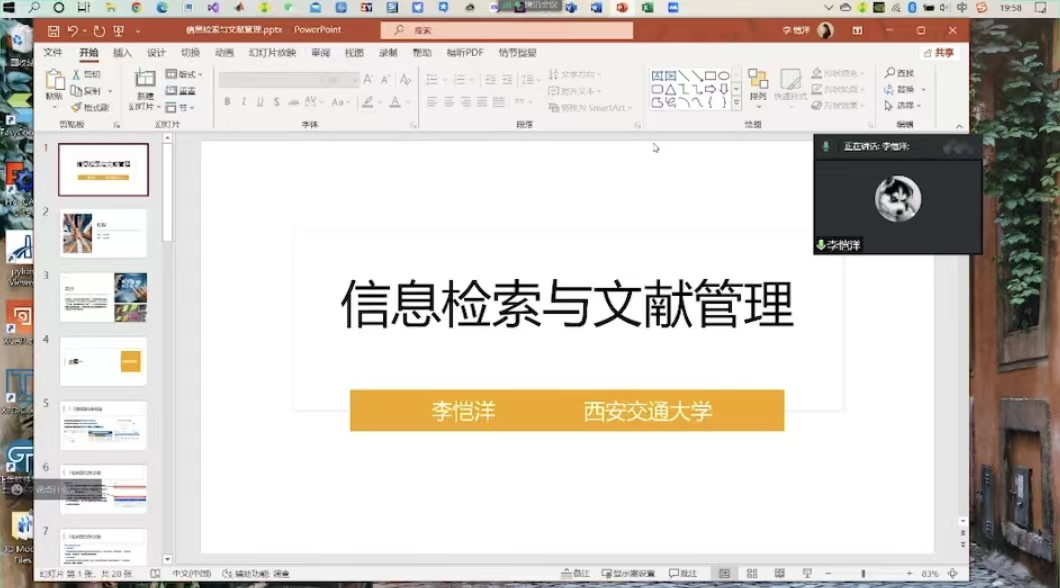Switch to the Insert tab
The height and width of the screenshot is (588, 1060).
(x=122, y=53)
